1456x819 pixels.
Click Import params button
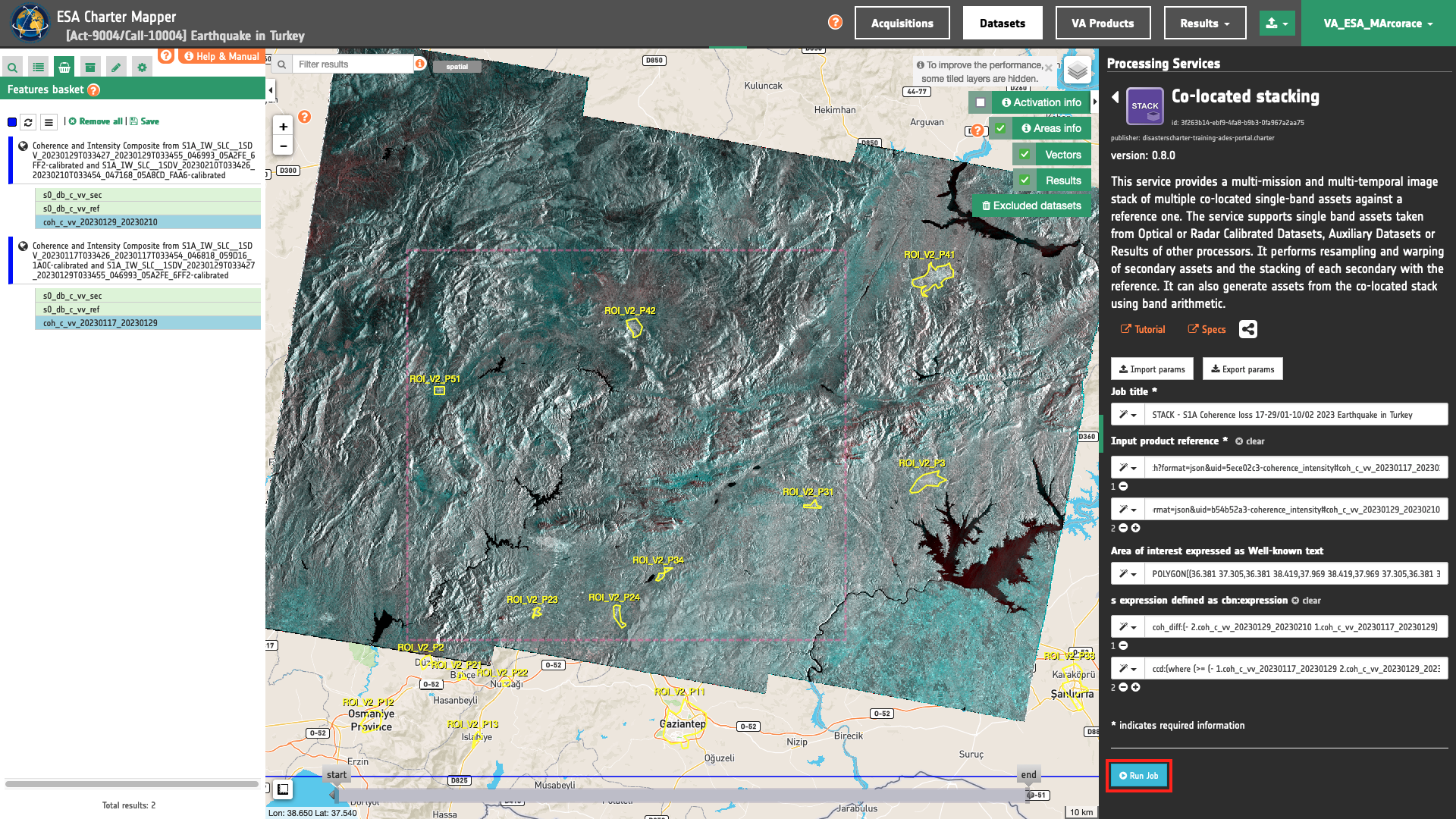tap(1152, 369)
